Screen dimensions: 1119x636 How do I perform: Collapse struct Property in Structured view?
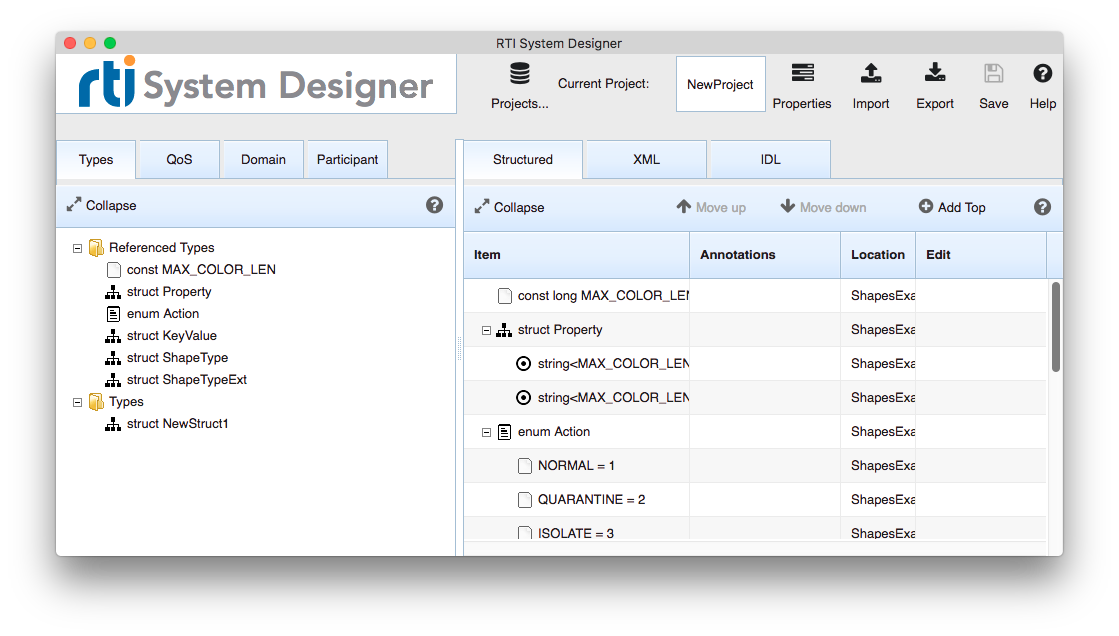(x=487, y=330)
